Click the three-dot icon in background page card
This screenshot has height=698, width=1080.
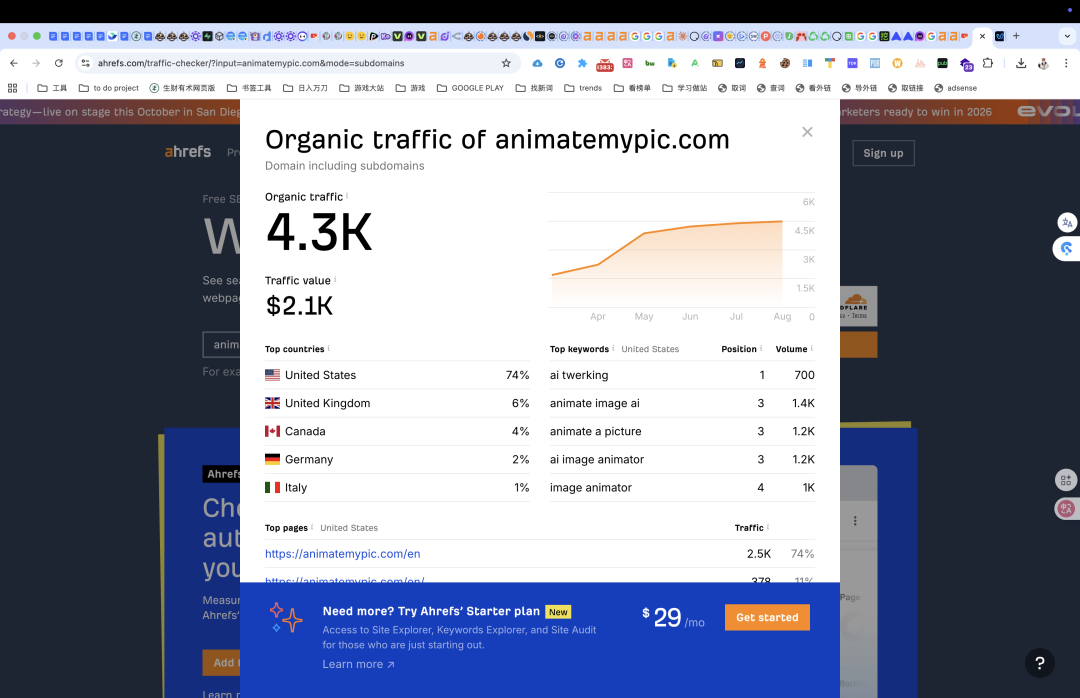pyautogui.click(x=855, y=521)
